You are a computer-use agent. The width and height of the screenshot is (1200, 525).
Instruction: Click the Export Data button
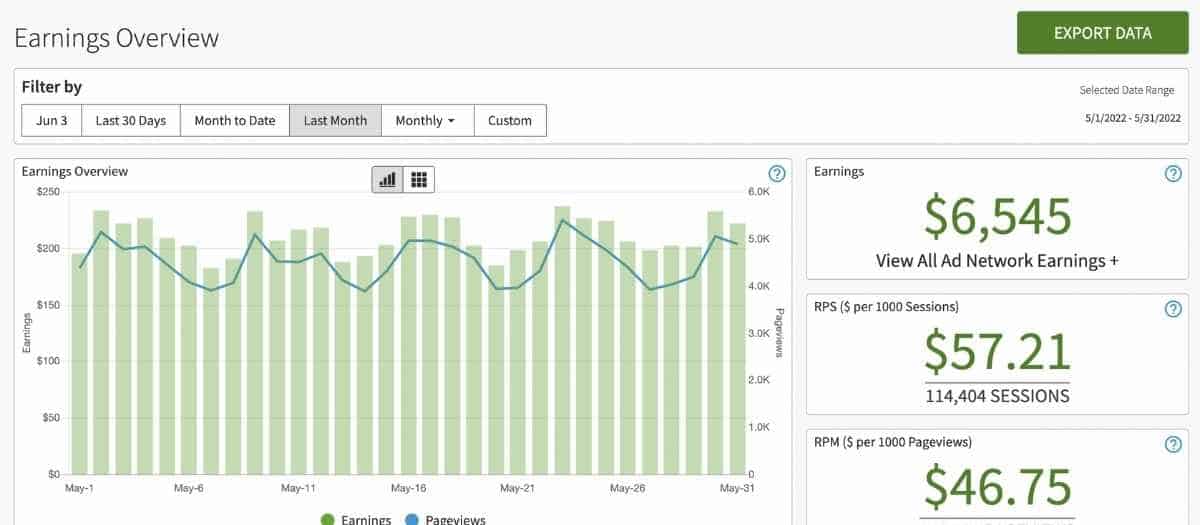pos(1102,33)
